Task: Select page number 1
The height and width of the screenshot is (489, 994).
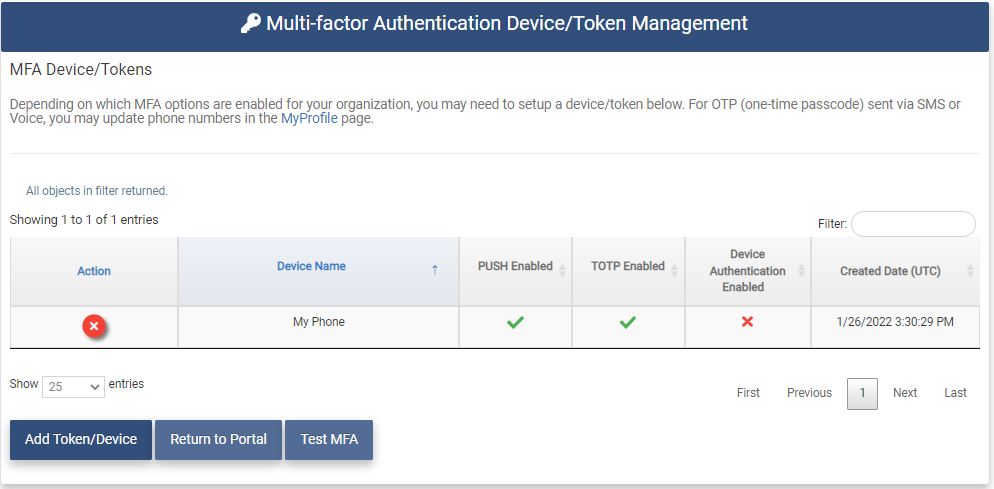Action: click(x=862, y=393)
